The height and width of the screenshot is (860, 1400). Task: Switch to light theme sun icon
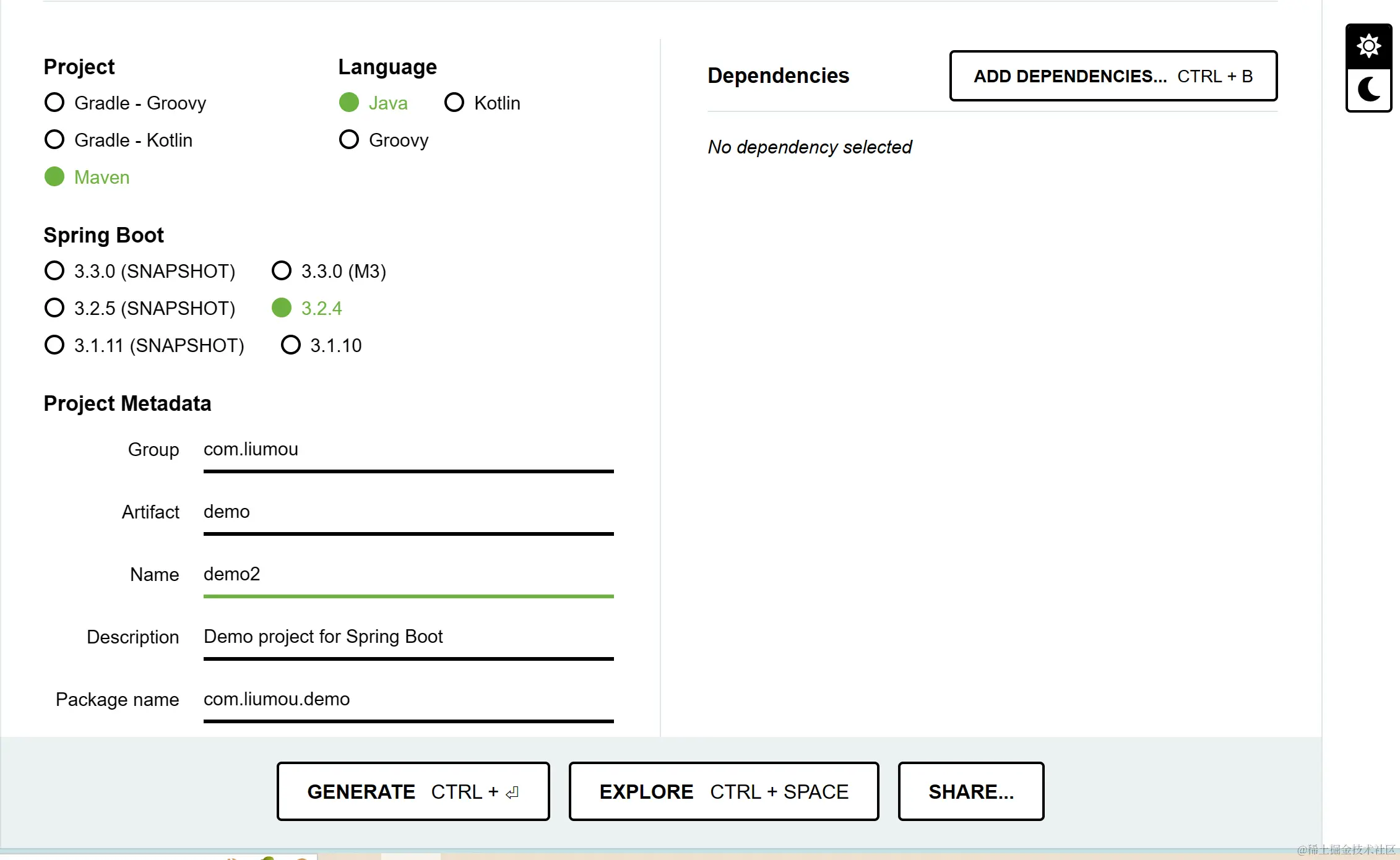[x=1368, y=46]
